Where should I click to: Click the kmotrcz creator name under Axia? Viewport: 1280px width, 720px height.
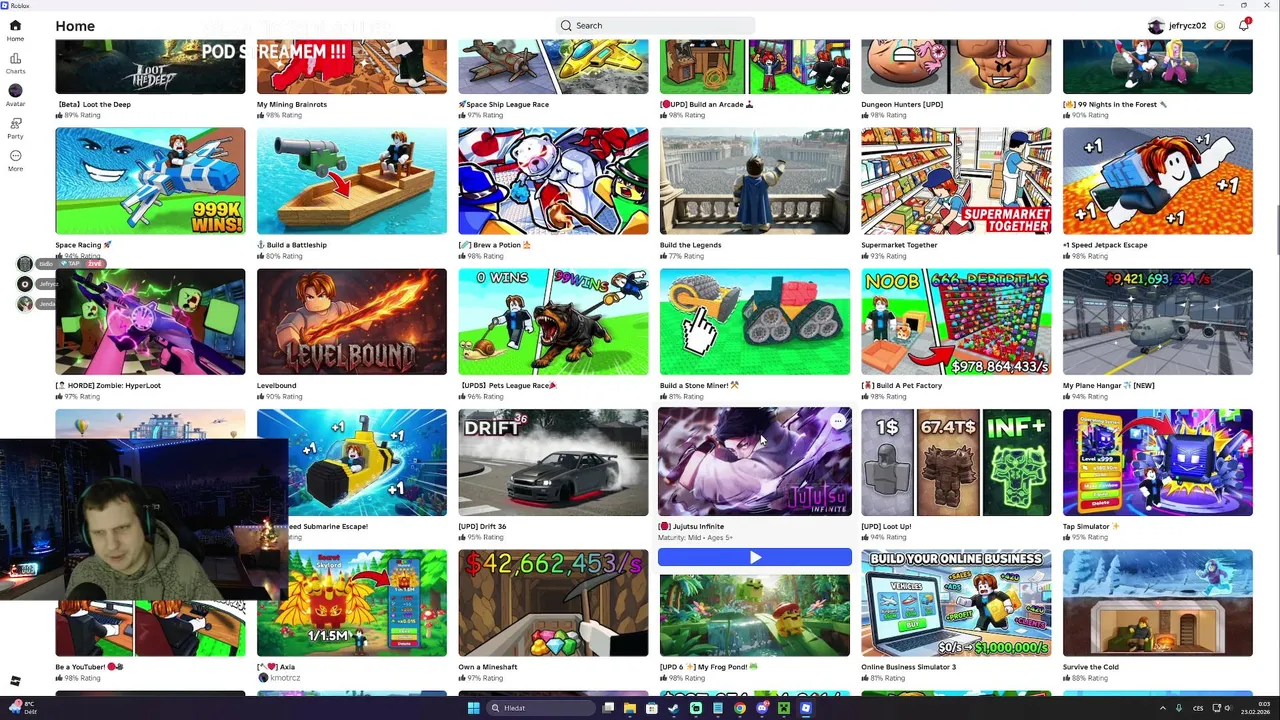285,678
